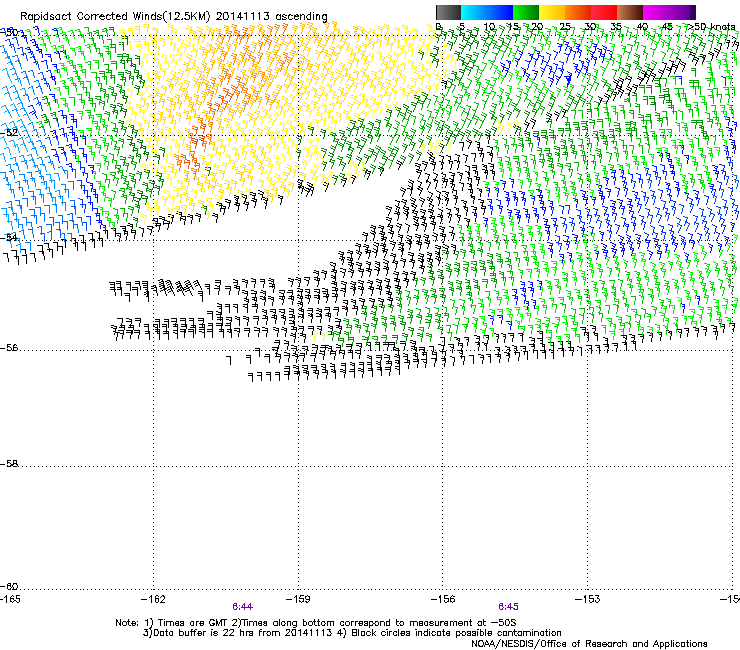
Task: Click the -52 latitude axis label
Action: point(9,133)
